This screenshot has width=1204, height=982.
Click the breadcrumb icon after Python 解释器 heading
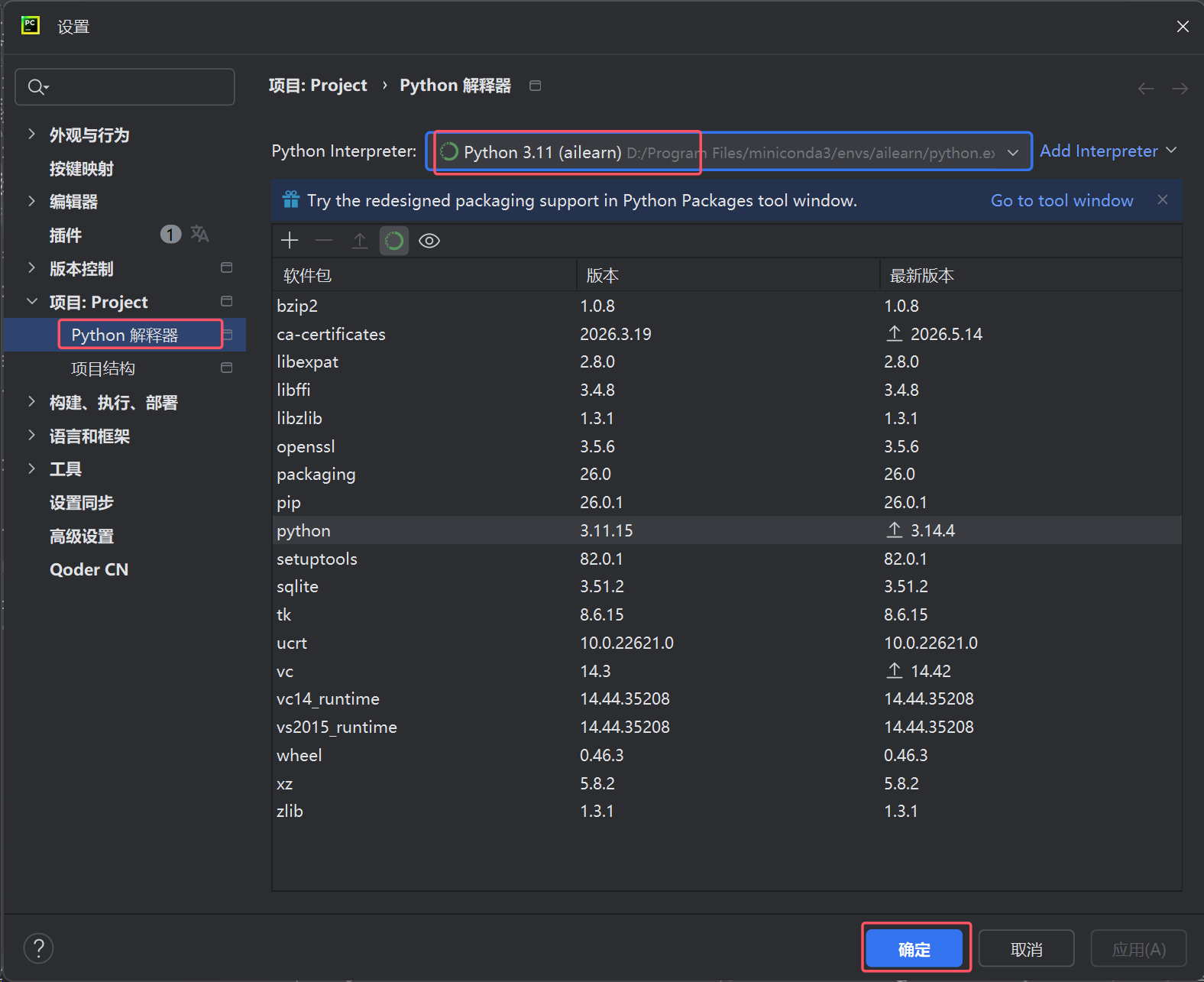point(536,86)
